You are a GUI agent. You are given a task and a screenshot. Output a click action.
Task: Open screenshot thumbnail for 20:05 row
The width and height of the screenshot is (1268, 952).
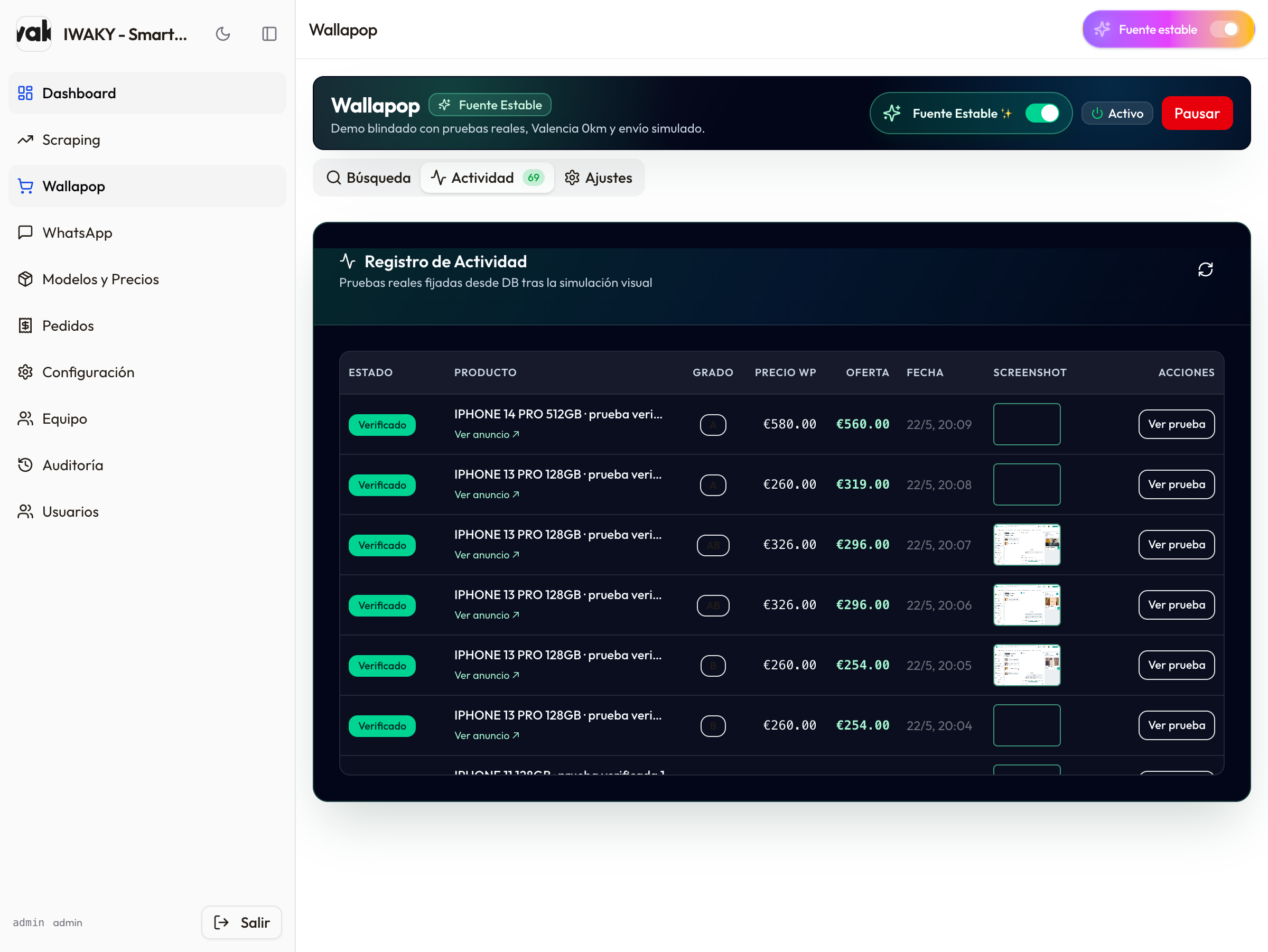(x=1027, y=665)
